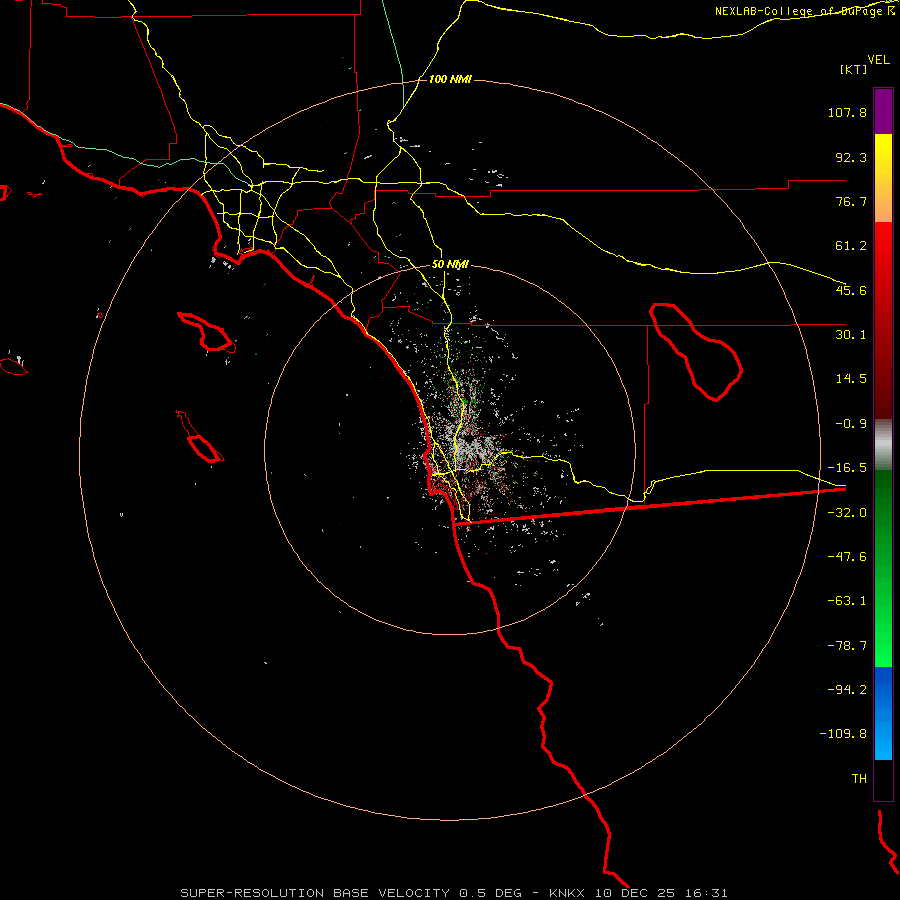Select the 92.3 velocity scale value

(851, 157)
